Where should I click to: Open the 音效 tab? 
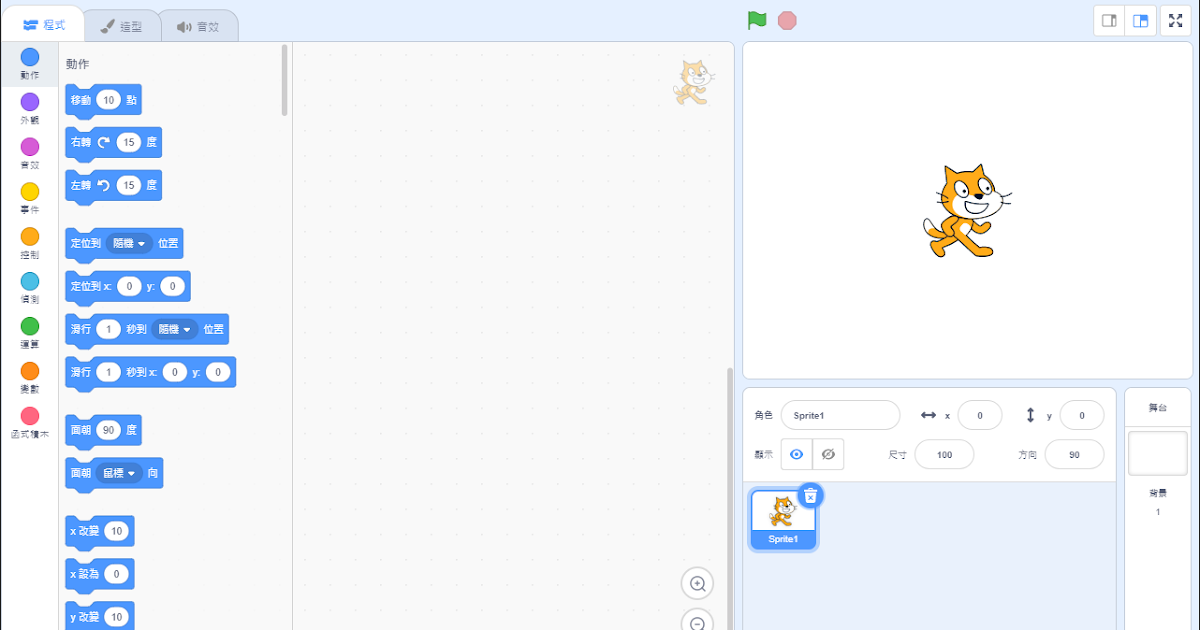click(199, 26)
